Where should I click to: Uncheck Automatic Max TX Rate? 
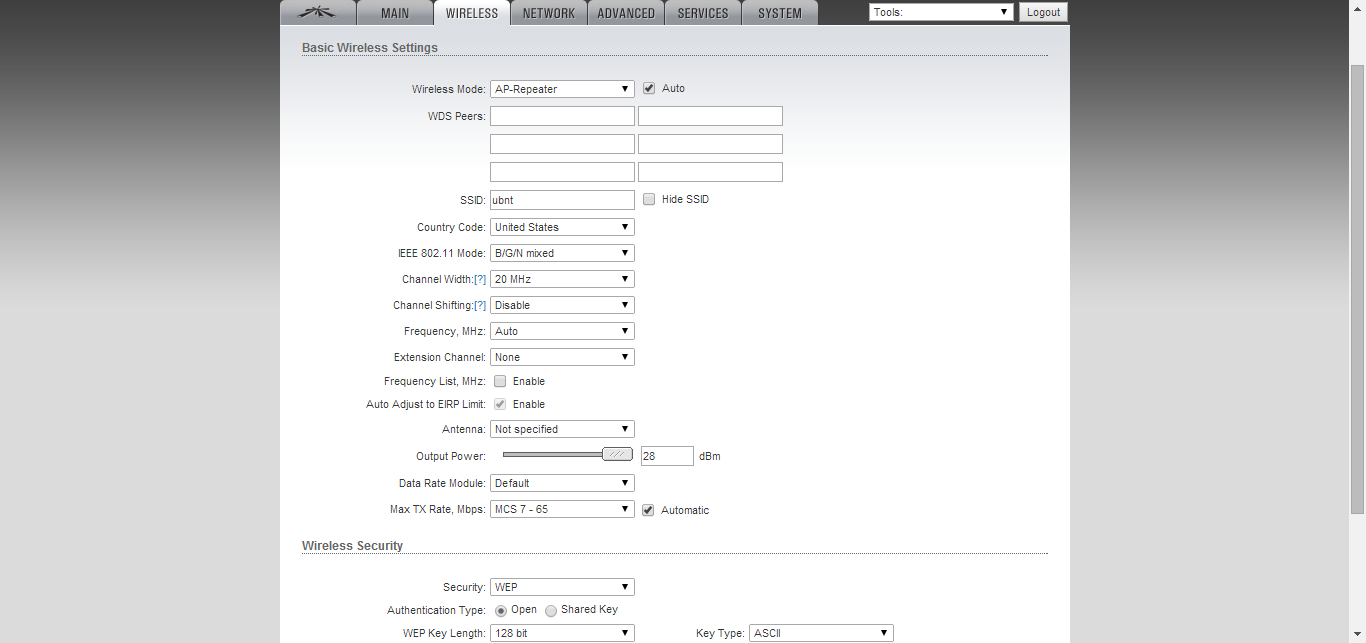tap(648, 510)
